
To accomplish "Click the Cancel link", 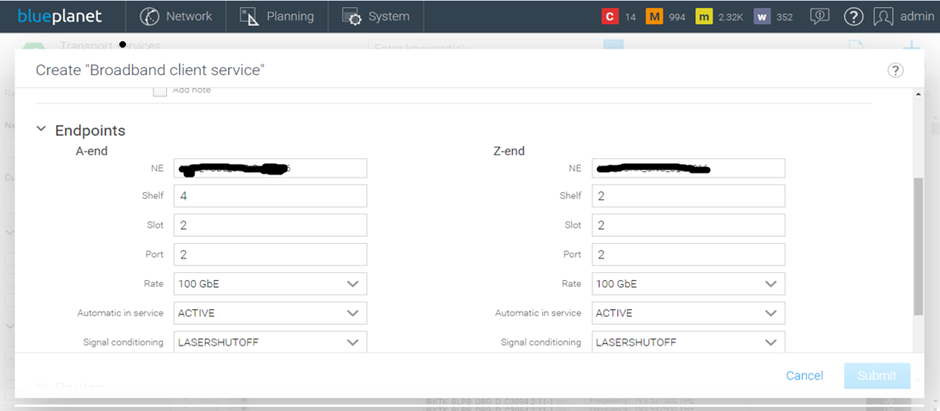I will [804, 376].
